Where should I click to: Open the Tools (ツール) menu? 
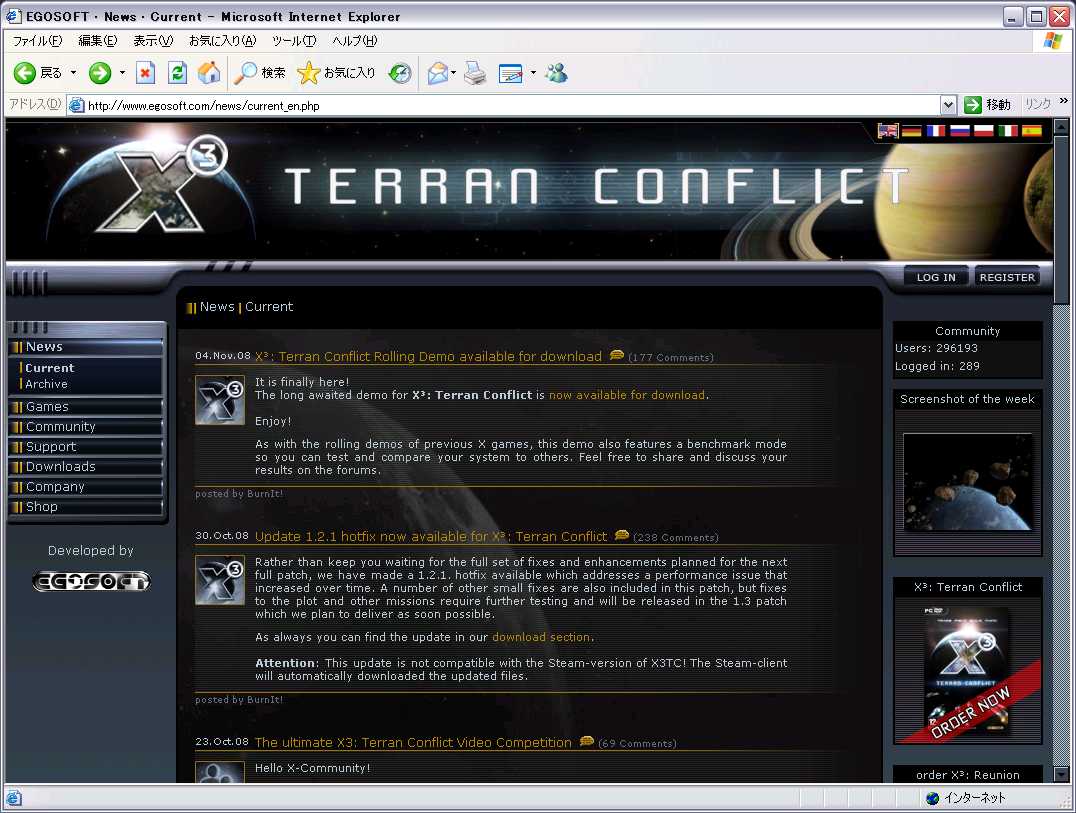294,40
